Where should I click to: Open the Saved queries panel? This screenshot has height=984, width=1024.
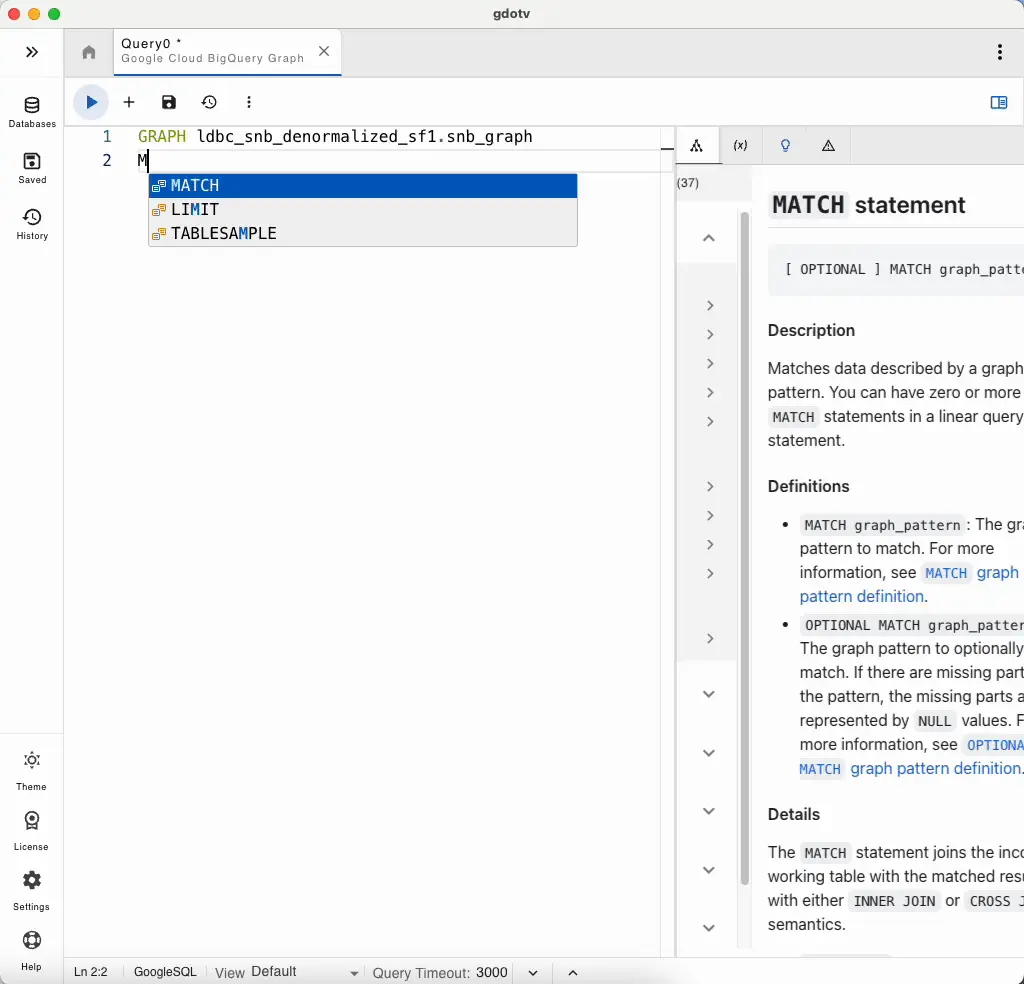[32, 168]
